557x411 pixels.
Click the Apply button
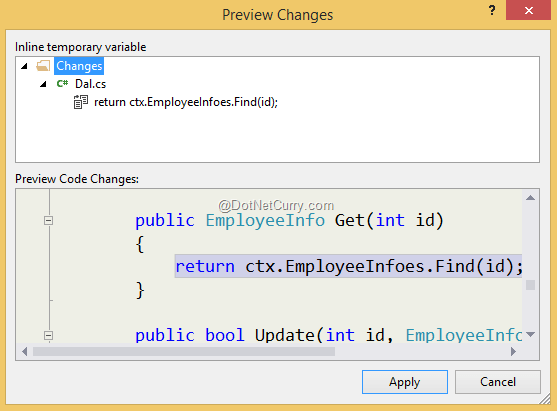click(405, 382)
